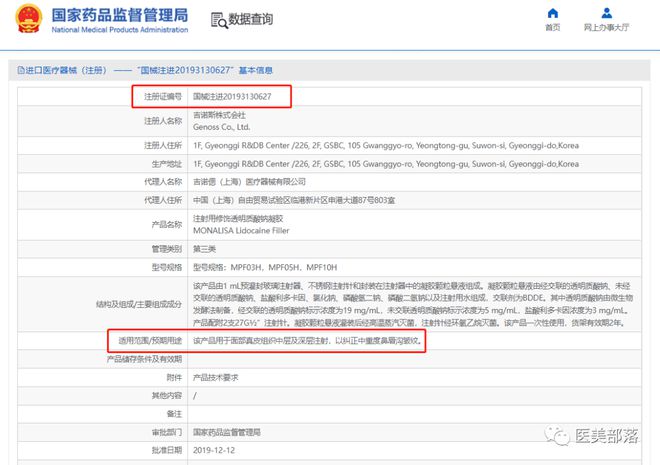Image resolution: width=660 pixels, height=465 pixels.
Task: Click the 首页 label
Action: coord(553,27)
